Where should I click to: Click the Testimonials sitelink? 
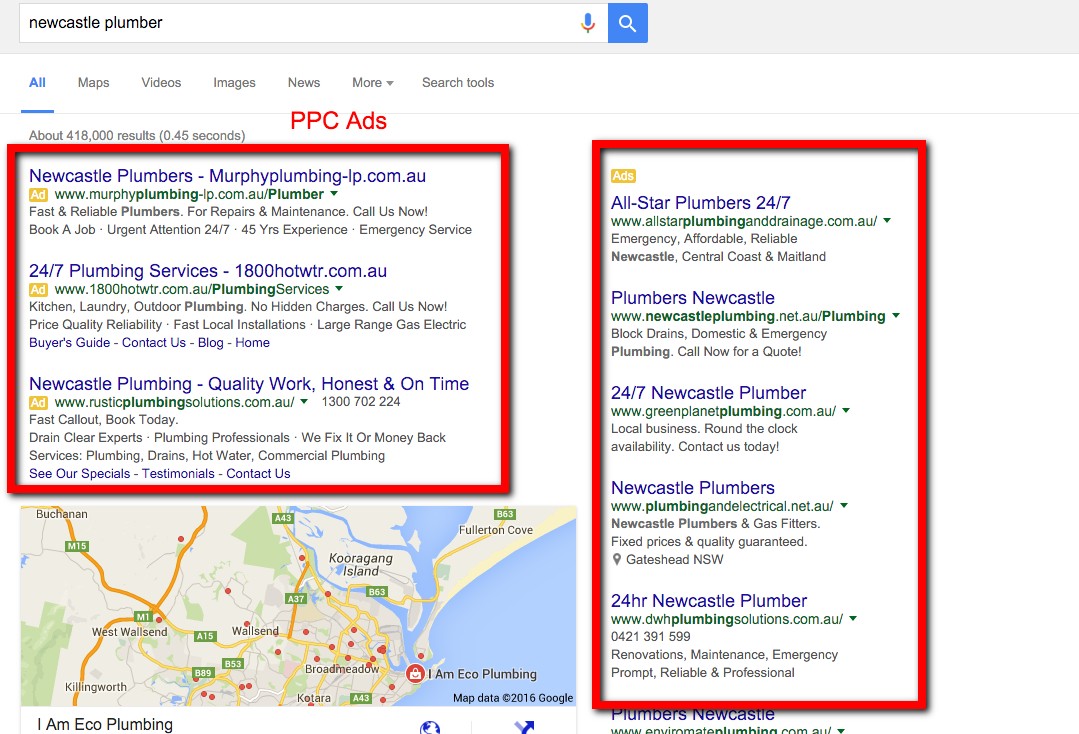178,473
